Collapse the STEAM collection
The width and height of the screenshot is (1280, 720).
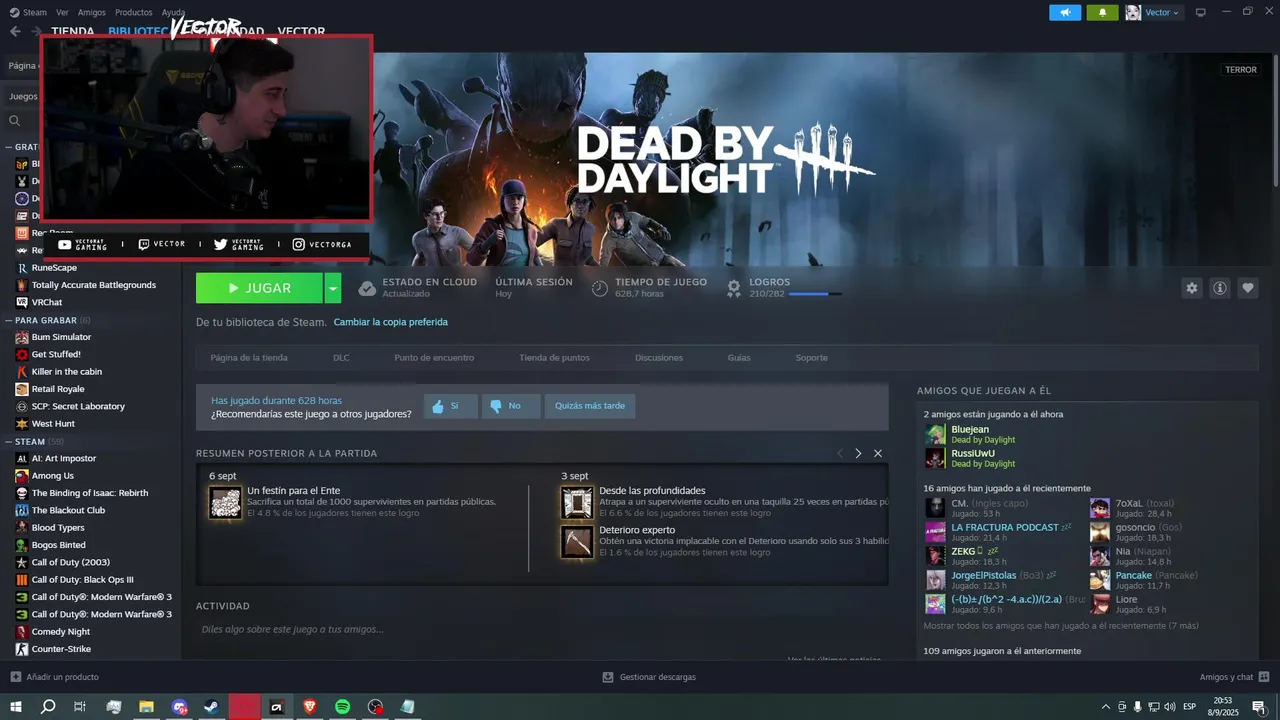tap(9, 441)
